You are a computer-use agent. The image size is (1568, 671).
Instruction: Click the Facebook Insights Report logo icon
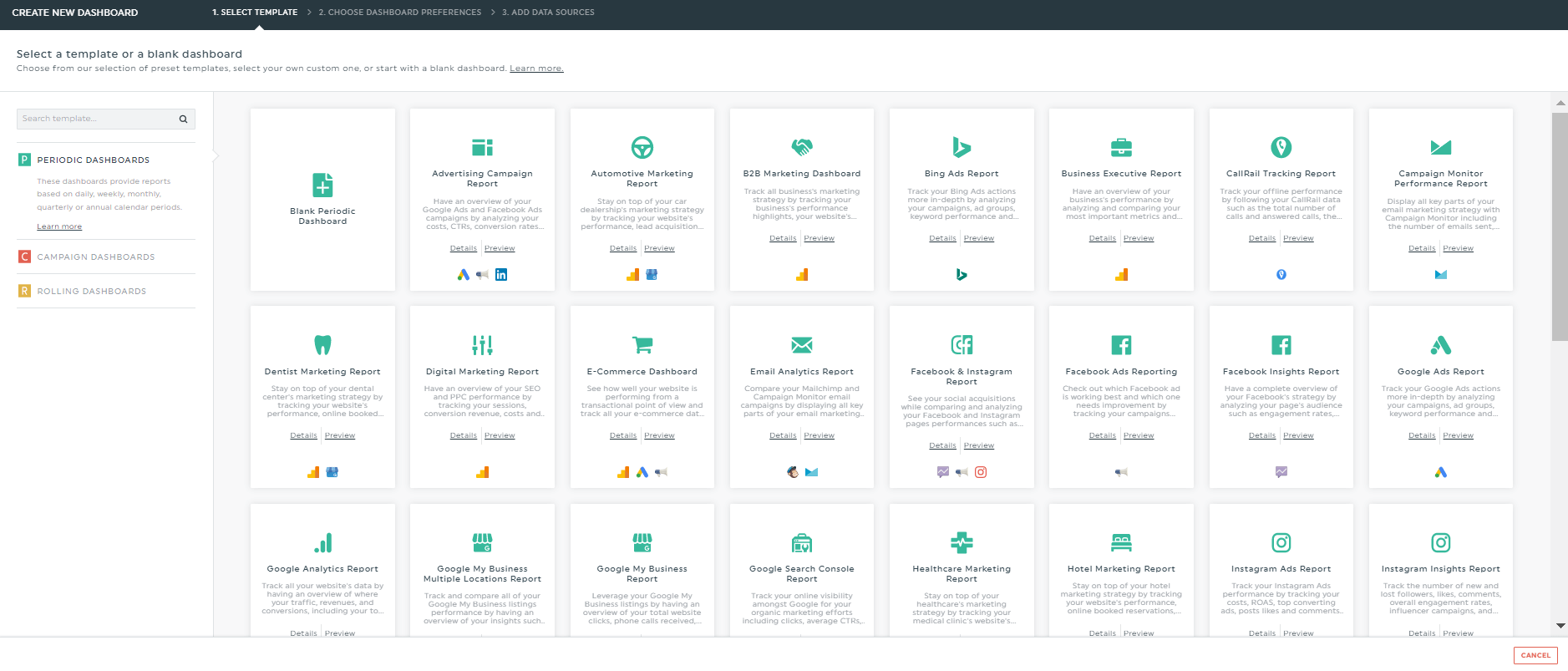1281,345
